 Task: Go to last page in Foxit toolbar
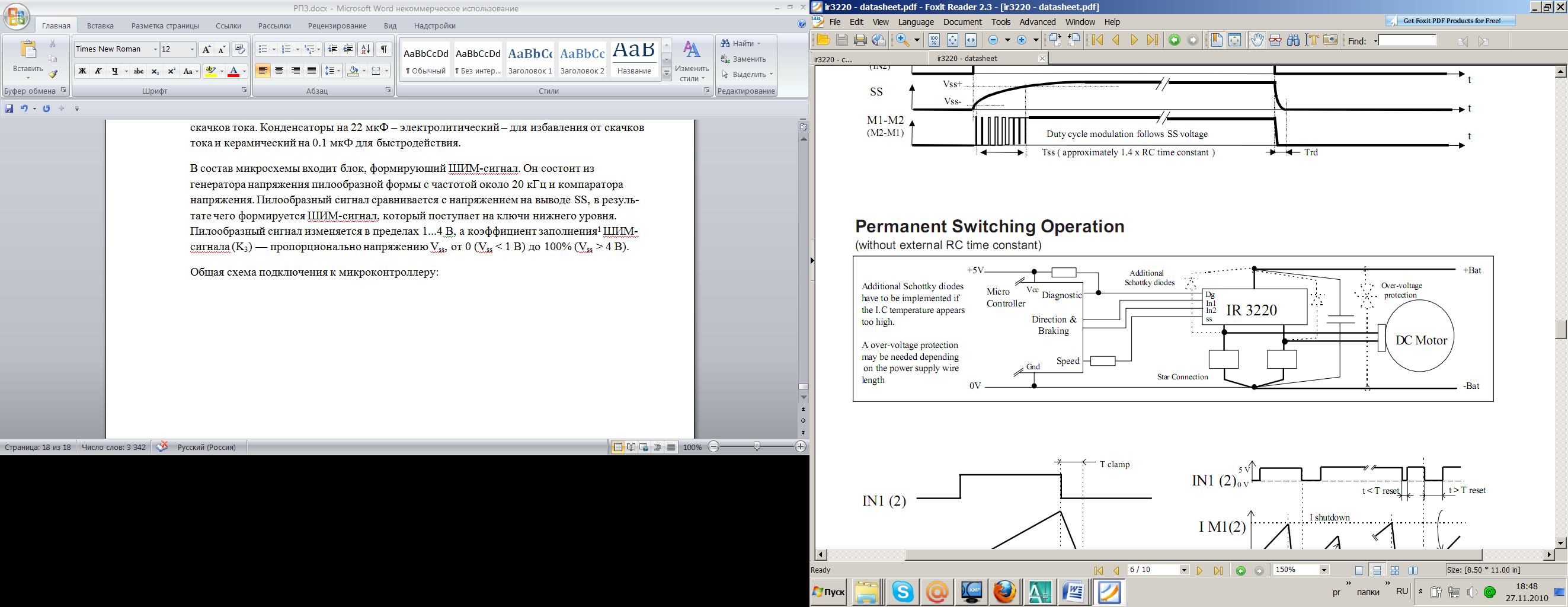[x=1152, y=40]
